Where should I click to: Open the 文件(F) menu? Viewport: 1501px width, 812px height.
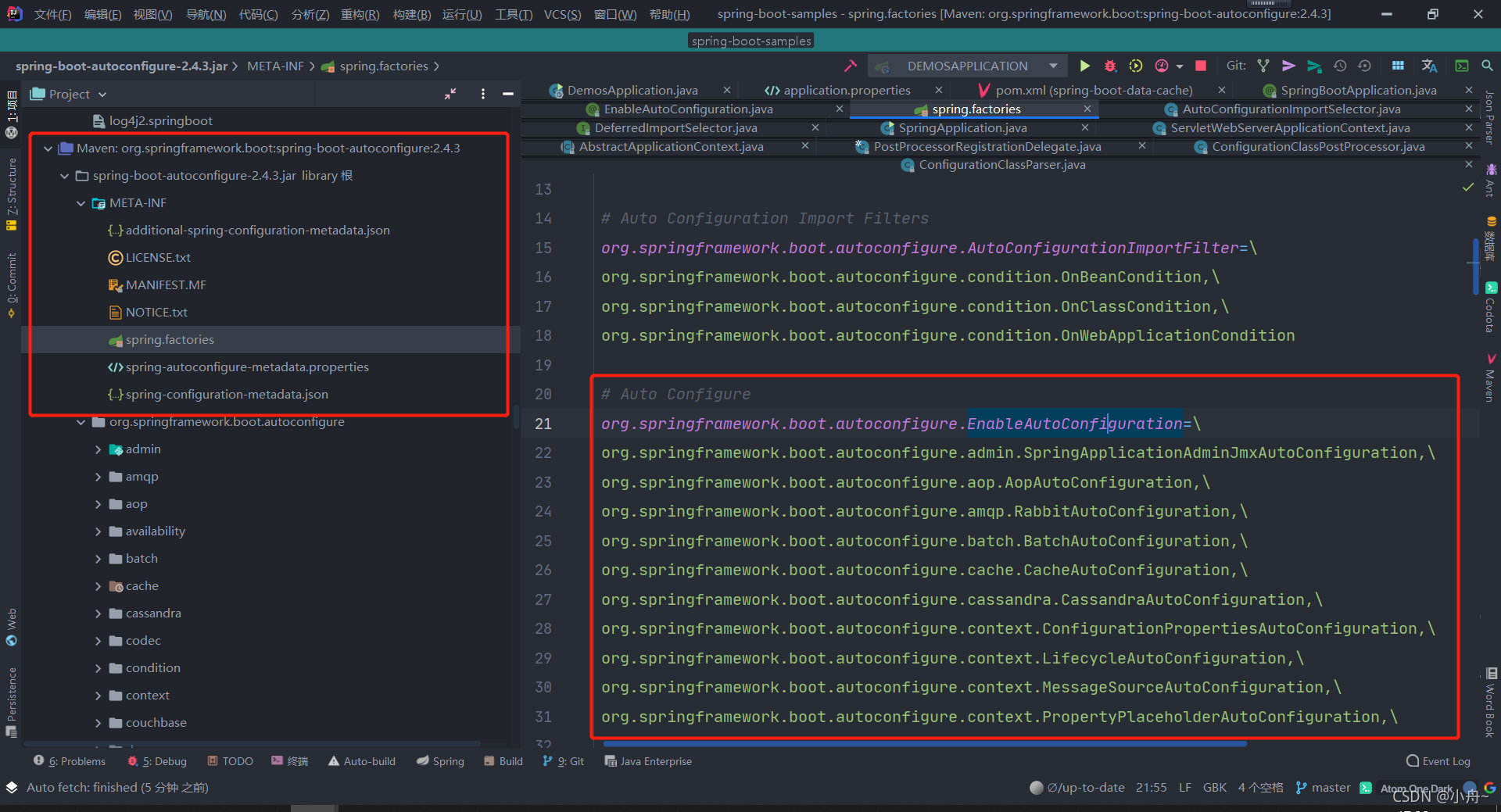(x=52, y=14)
